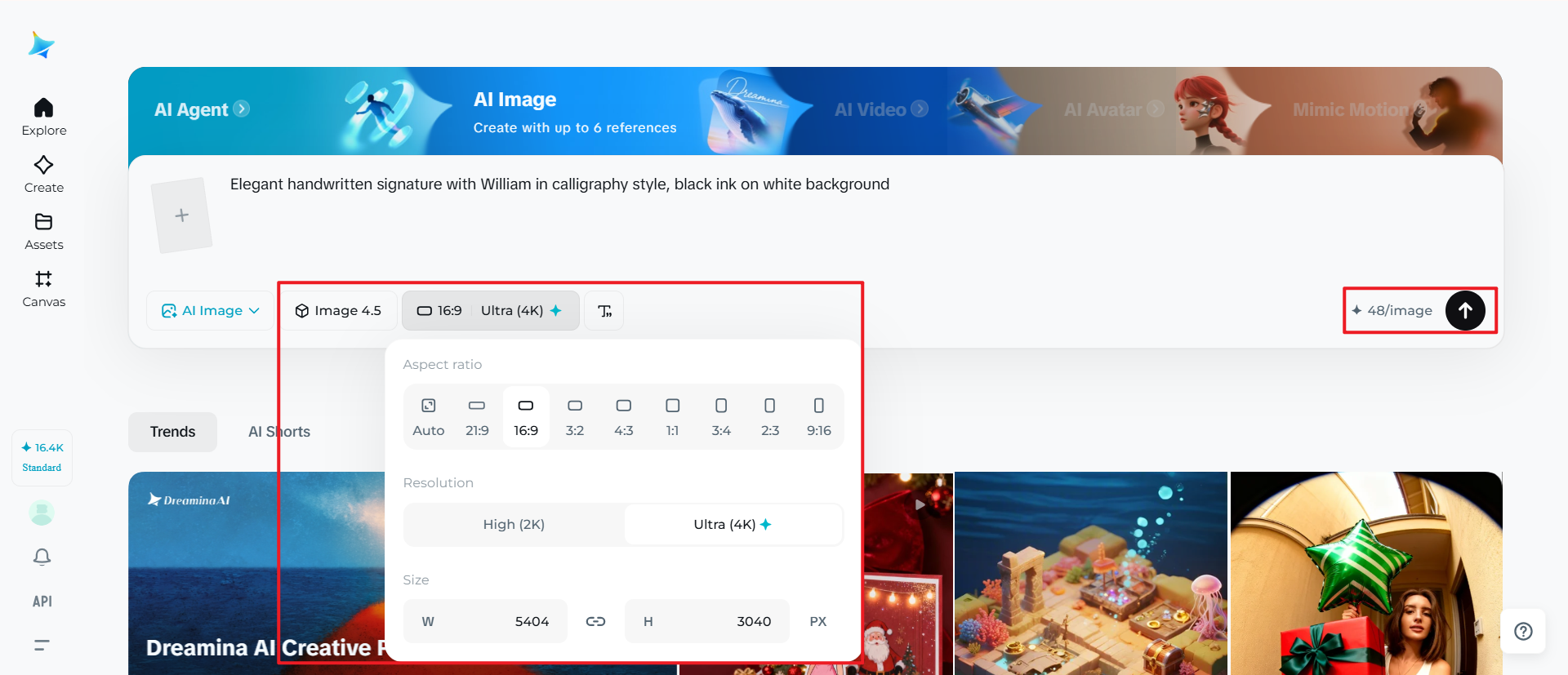Select the 3:4 aspect ratio
This screenshot has width=1568, height=675.
point(721,417)
